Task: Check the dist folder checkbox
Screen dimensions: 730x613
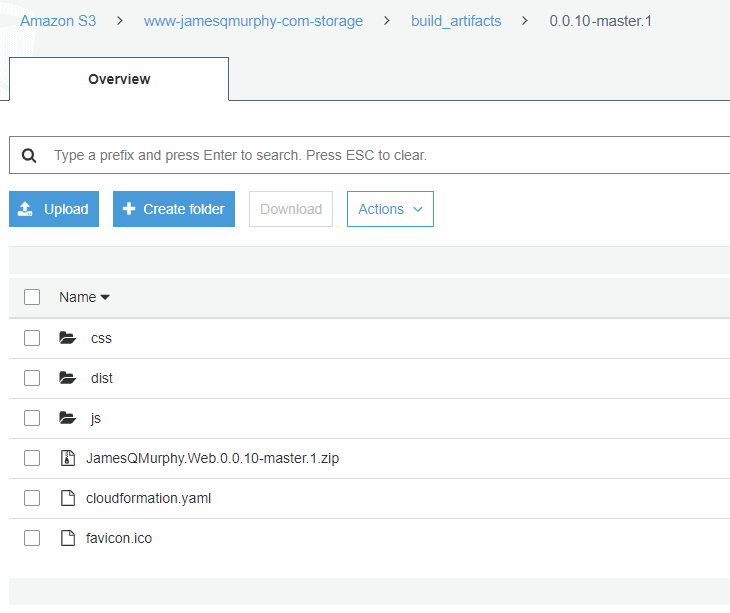Action: tap(32, 378)
